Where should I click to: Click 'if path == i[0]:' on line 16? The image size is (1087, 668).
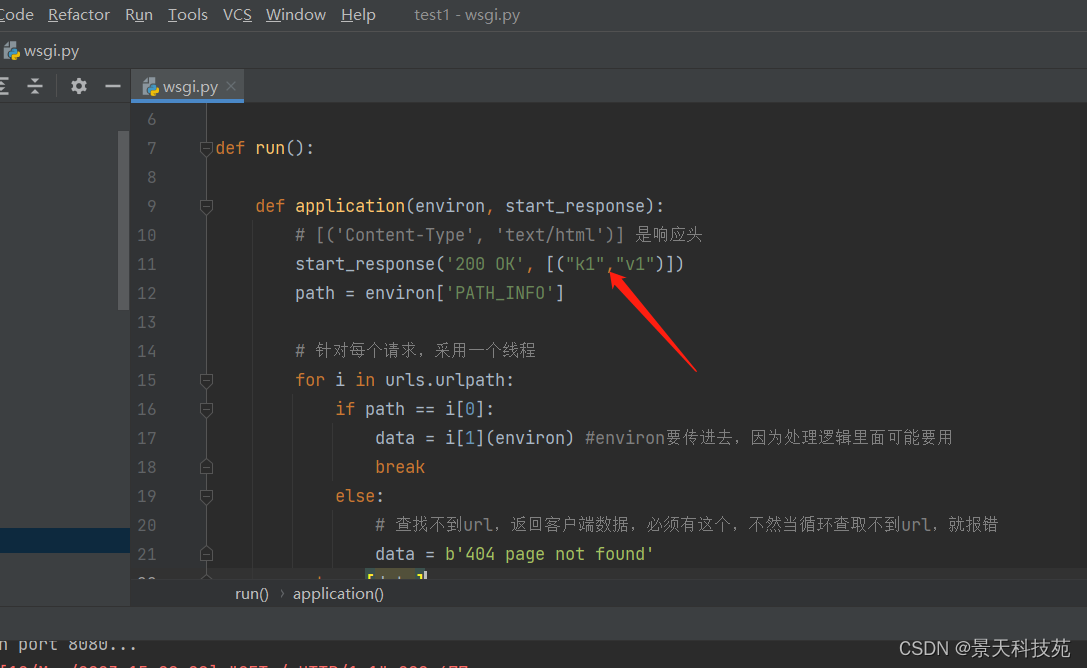(415, 410)
